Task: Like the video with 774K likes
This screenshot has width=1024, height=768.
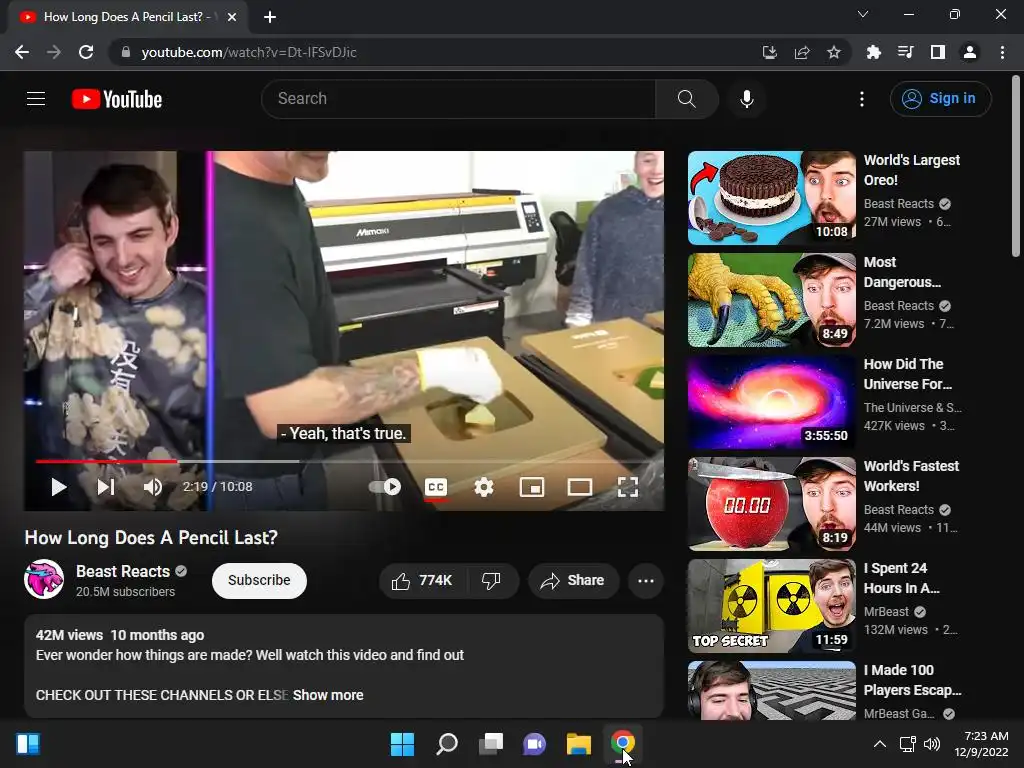Action: (x=423, y=581)
